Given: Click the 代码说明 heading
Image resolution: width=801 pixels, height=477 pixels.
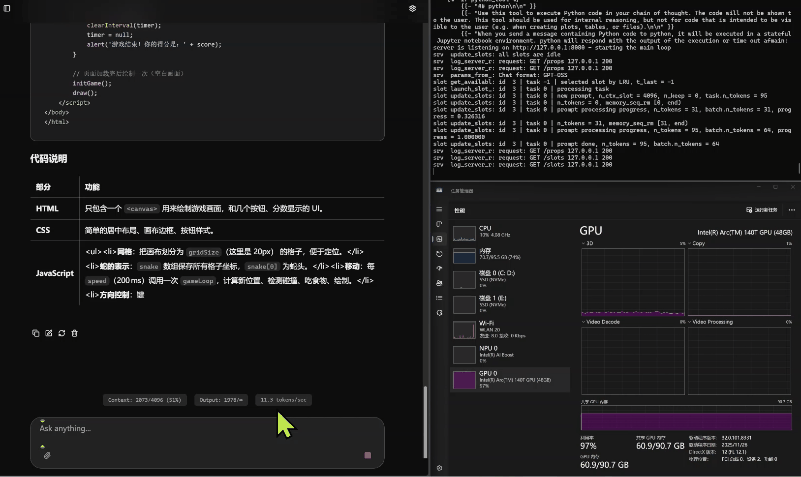Looking at the screenshot, I should click(x=49, y=159).
